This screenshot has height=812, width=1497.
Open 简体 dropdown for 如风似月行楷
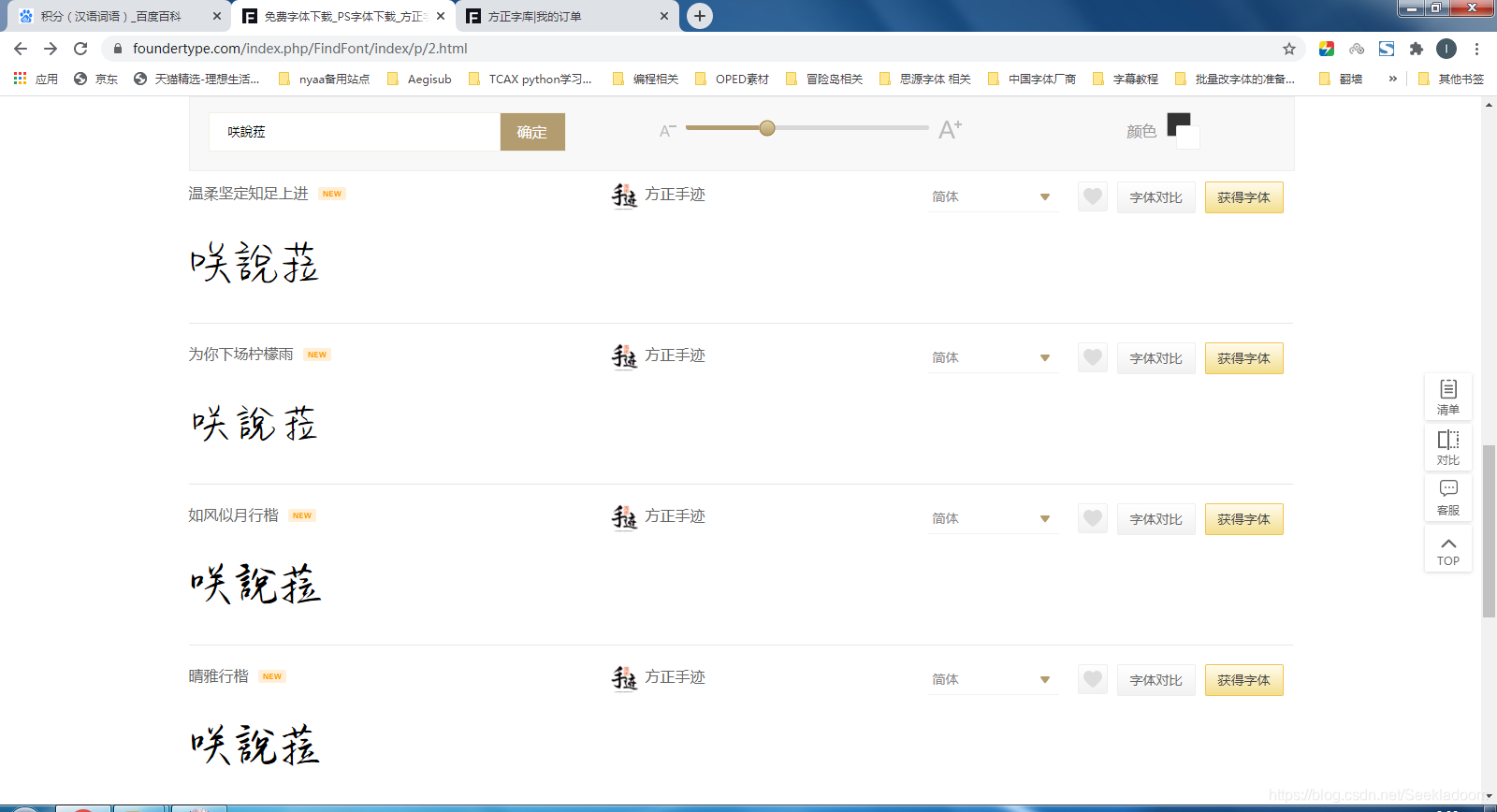tap(993, 519)
